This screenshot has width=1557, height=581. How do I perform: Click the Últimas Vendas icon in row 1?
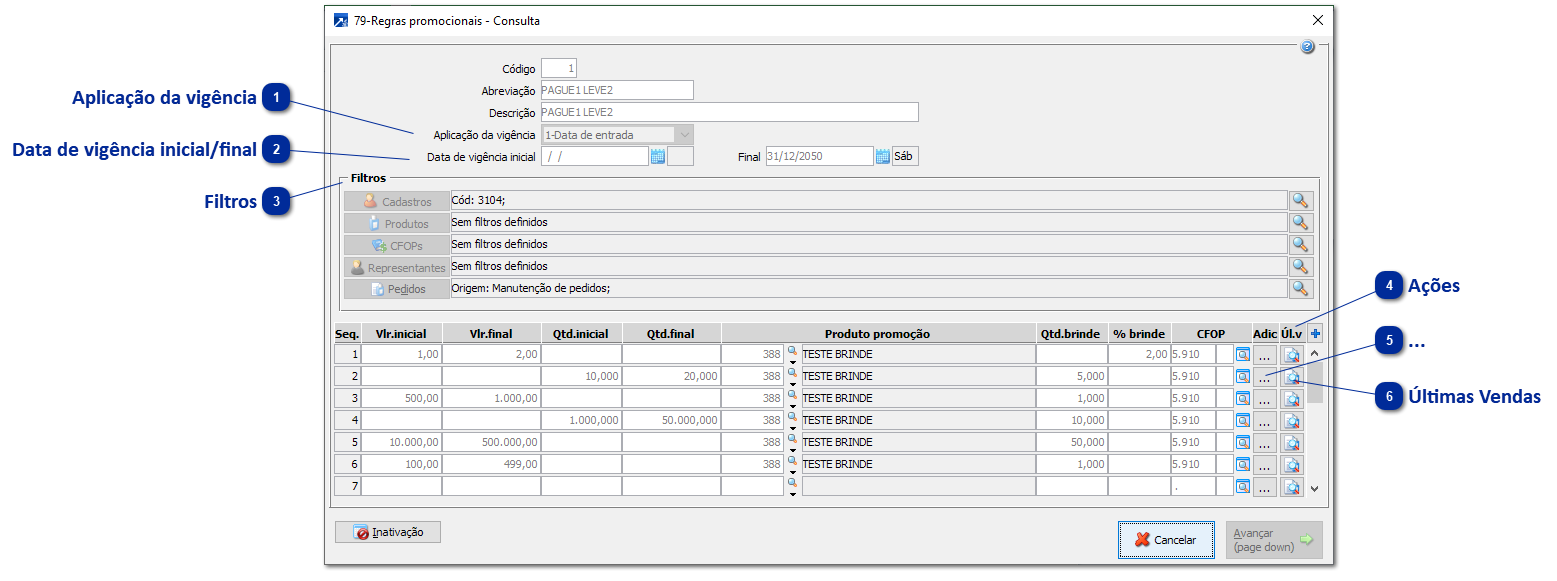(1292, 355)
